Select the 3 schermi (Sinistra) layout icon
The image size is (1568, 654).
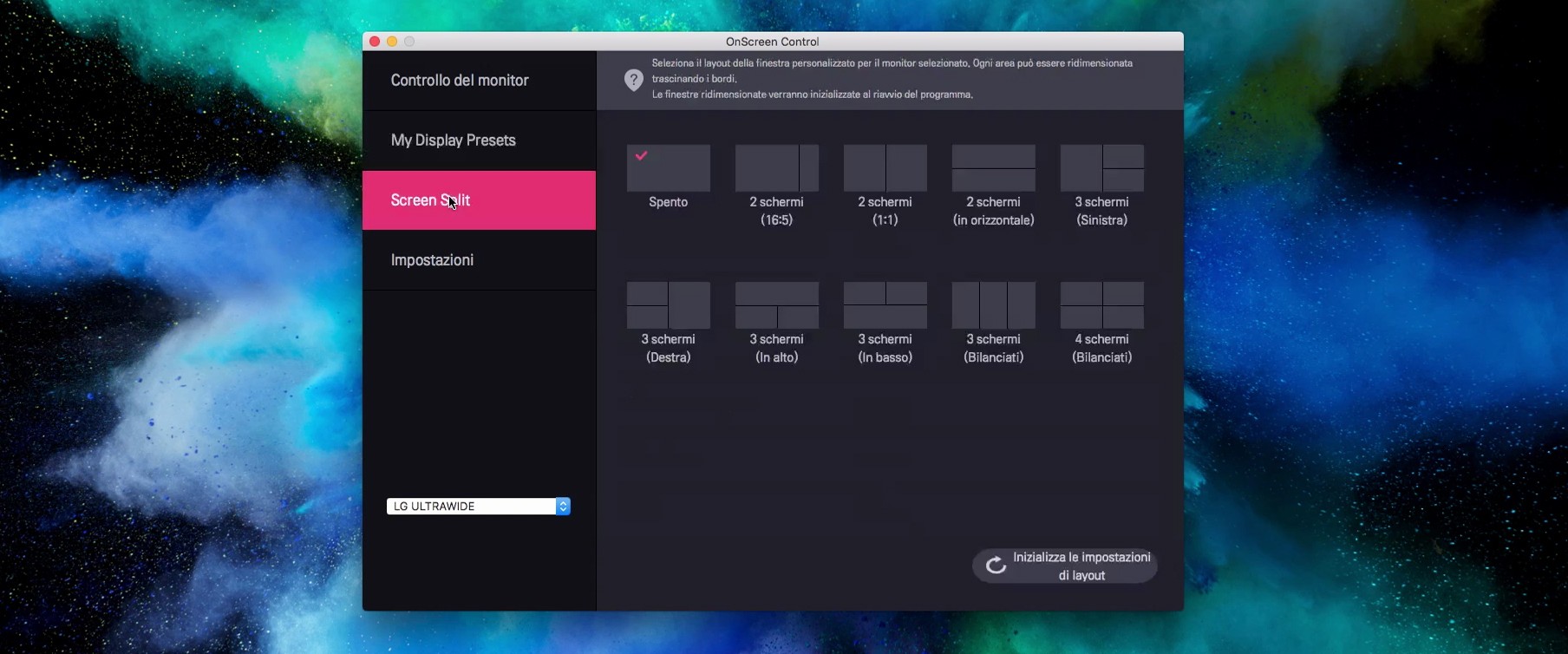tap(1101, 168)
